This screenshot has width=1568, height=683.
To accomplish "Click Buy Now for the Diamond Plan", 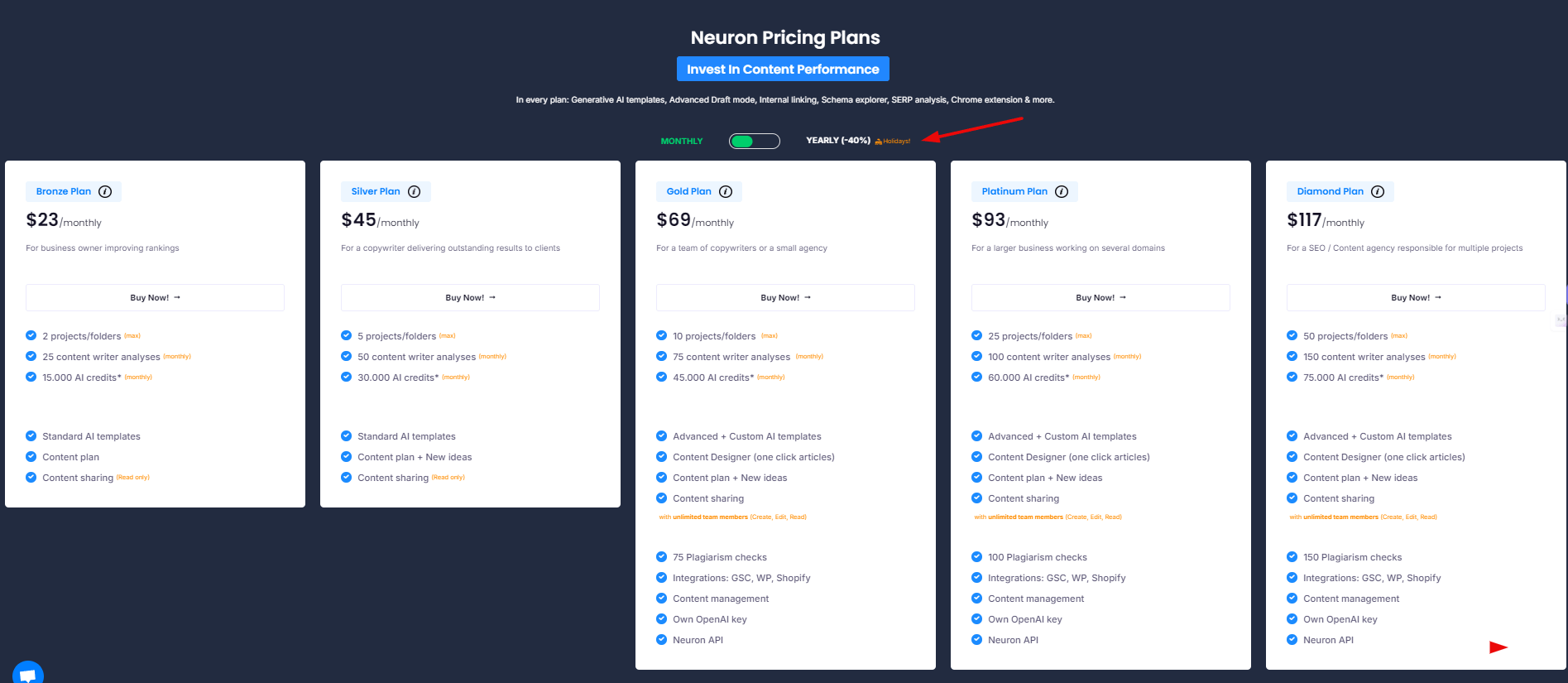I will click(x=1416, y=298).
